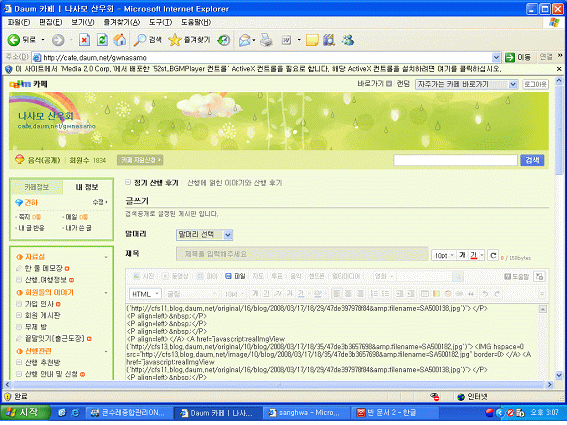Open the History clock icon
Viewport: 567px width, 425px height.
(x=224, y=40)
